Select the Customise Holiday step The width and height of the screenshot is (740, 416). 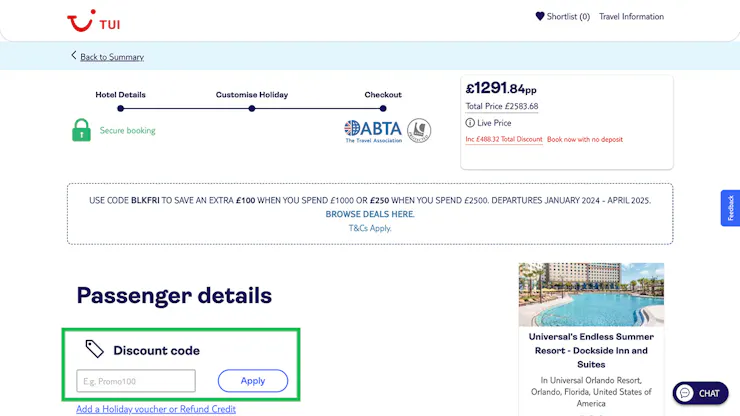[x=252, y=94]
